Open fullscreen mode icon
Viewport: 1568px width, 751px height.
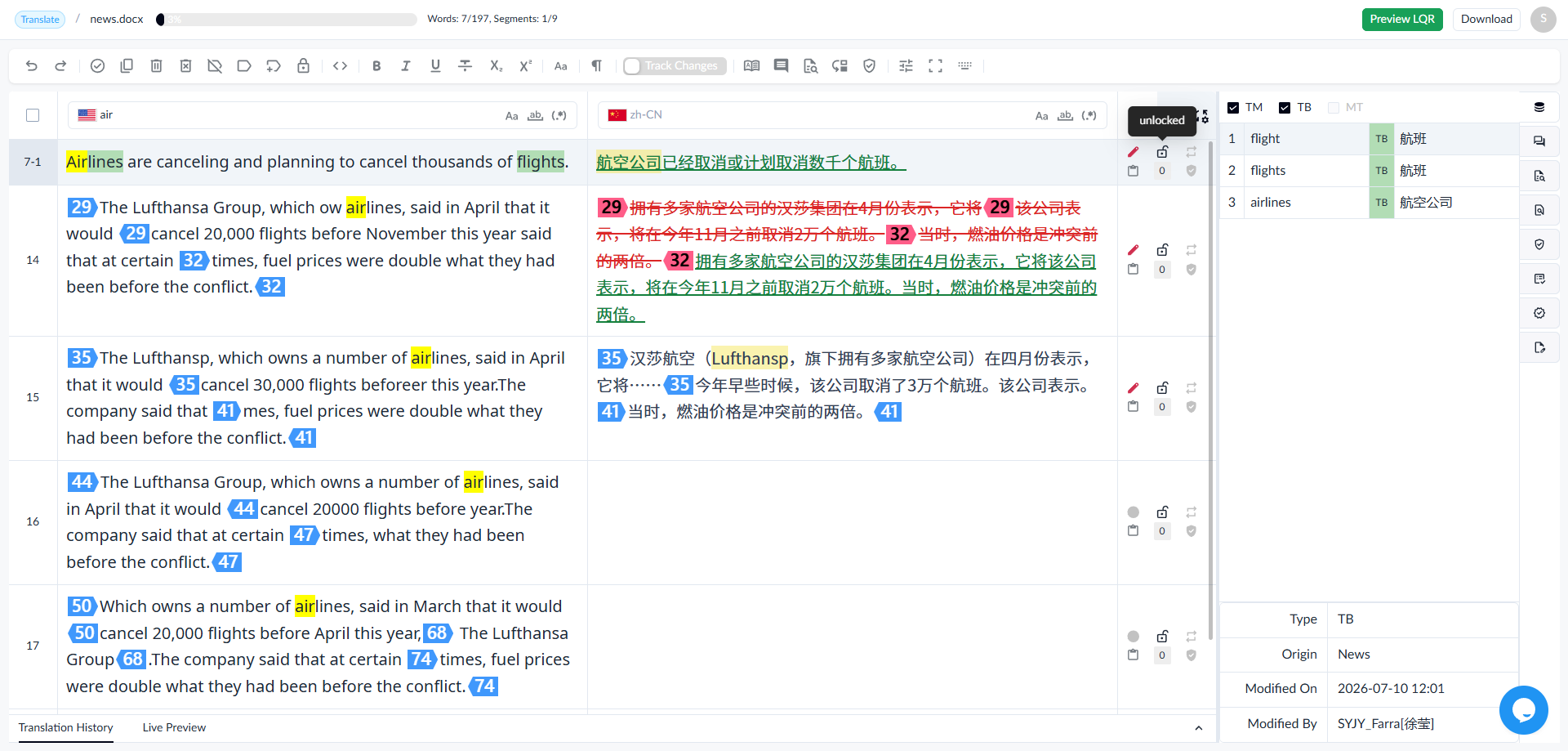[935, 66]
